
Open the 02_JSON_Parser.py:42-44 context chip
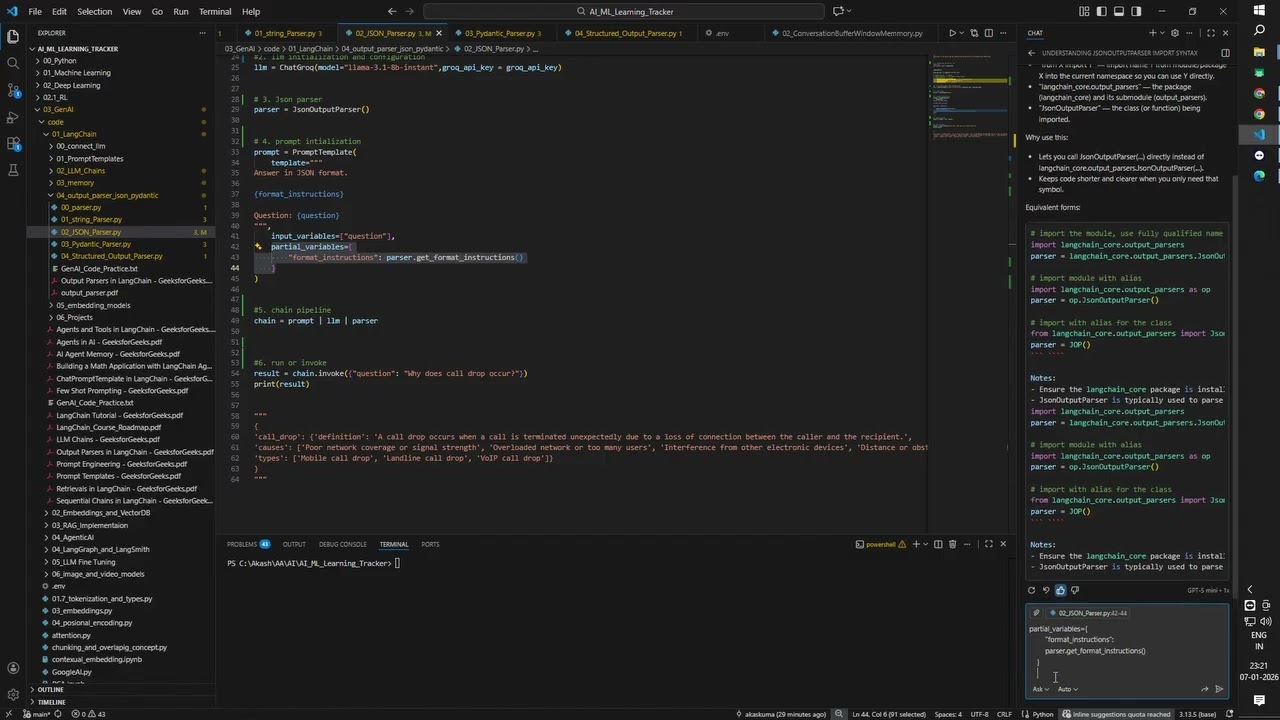point(1086,613)
